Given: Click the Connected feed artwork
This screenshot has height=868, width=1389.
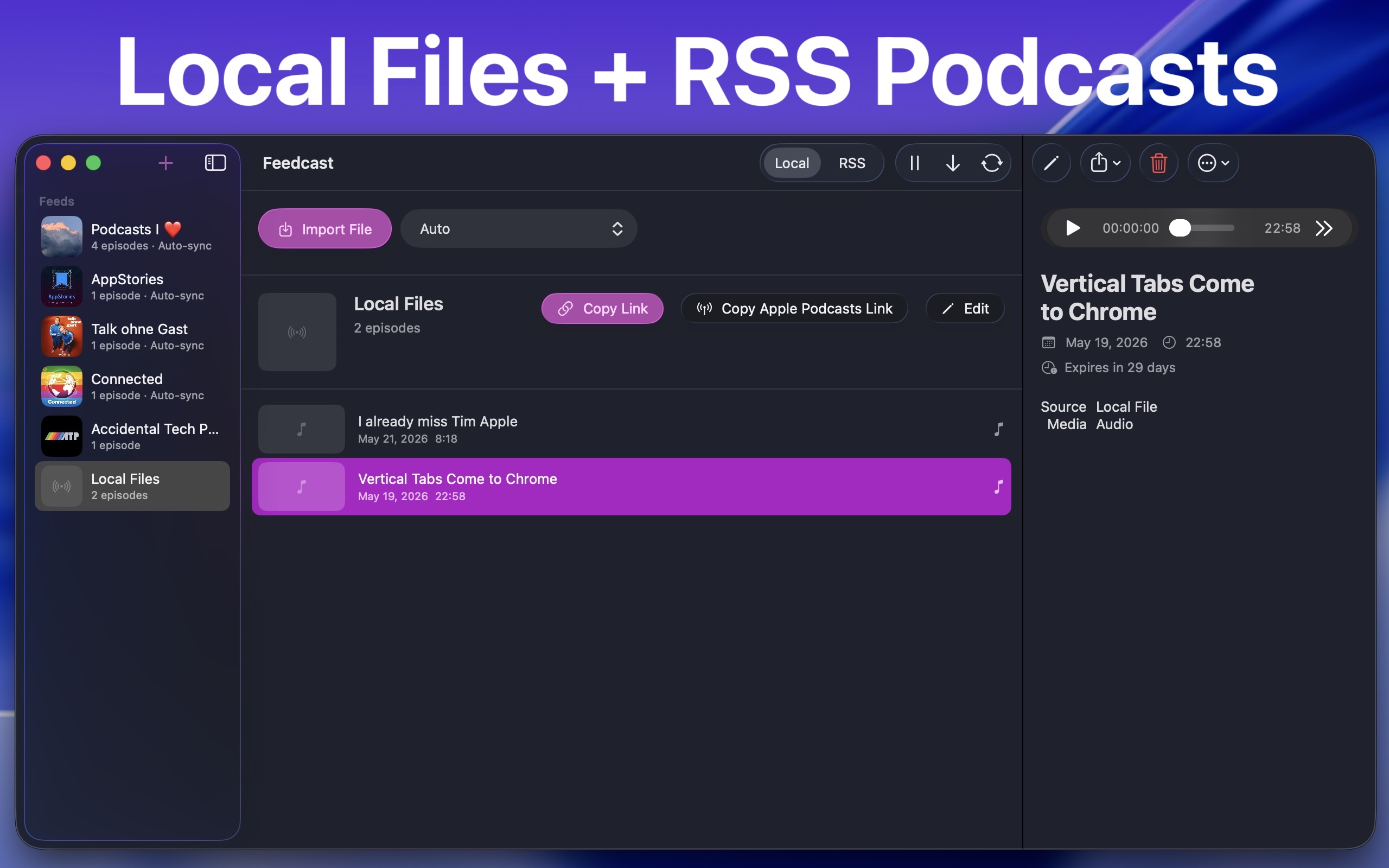Looking at the screenshot, I should tap(62, 386).
